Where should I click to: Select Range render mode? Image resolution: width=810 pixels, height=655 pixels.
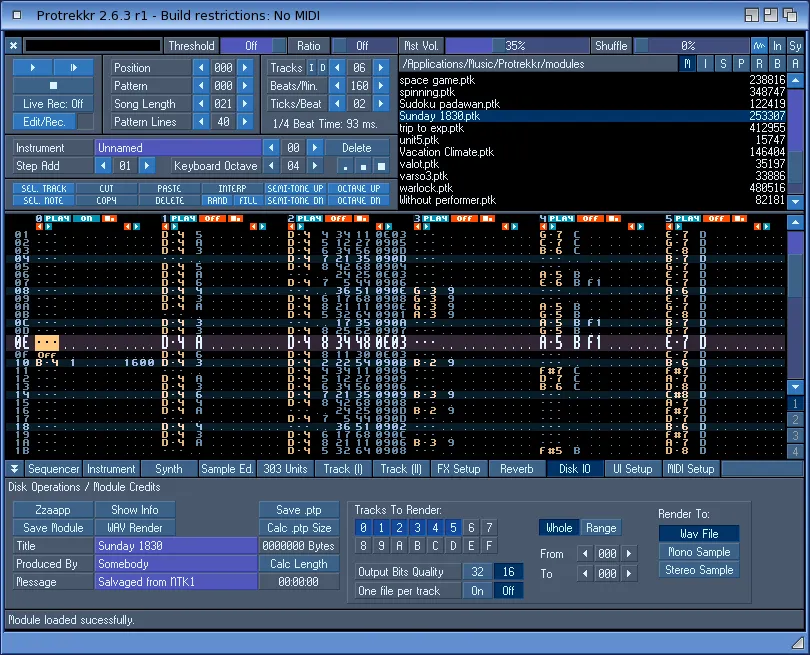(x=600, y=527)
